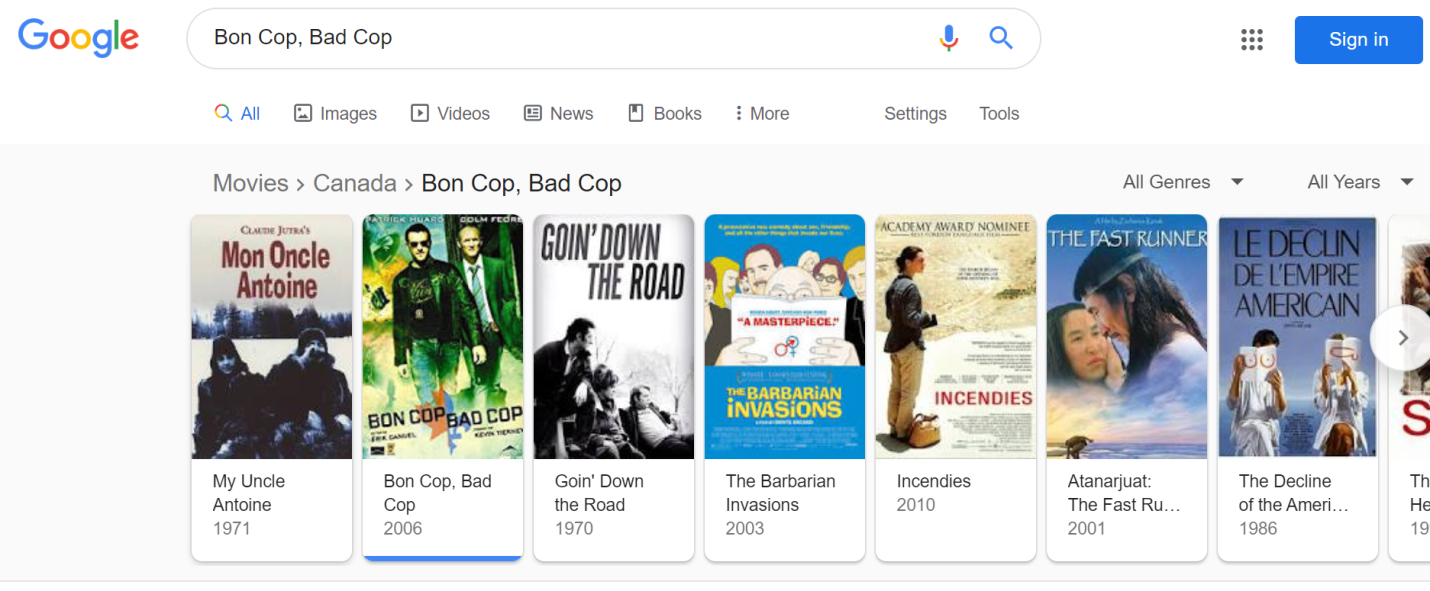Open the Goin' Down the Road poster
The image size is (1430, 591).
(614, 337)
